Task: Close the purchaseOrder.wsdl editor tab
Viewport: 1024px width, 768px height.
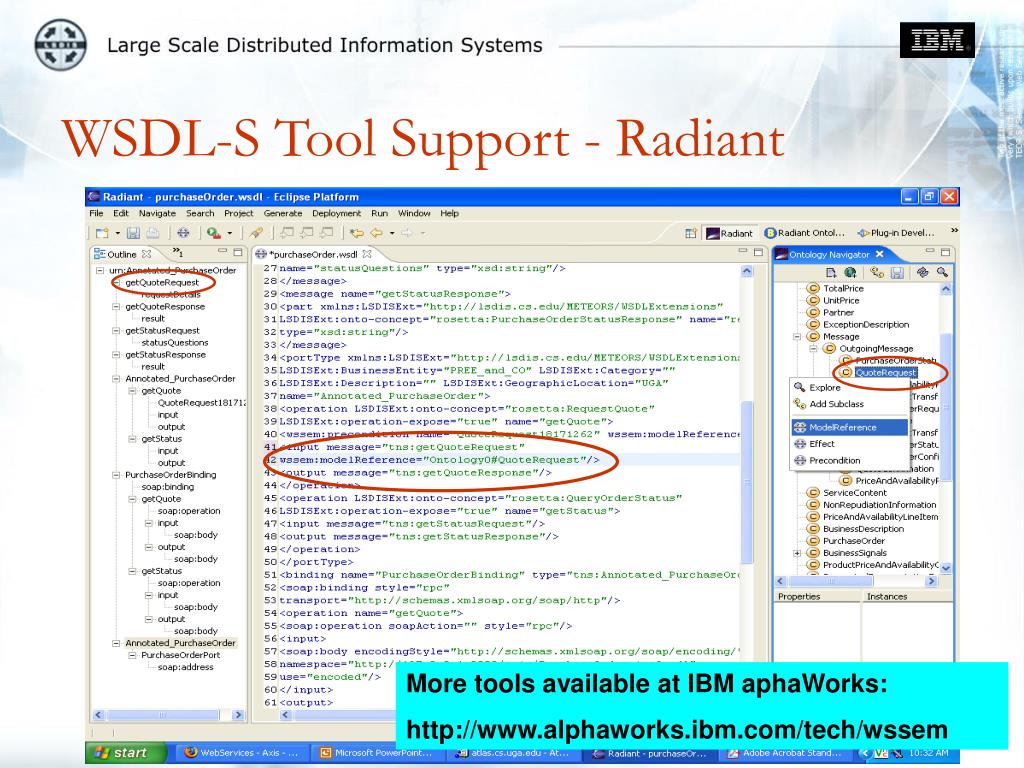Action: (367, 254)
